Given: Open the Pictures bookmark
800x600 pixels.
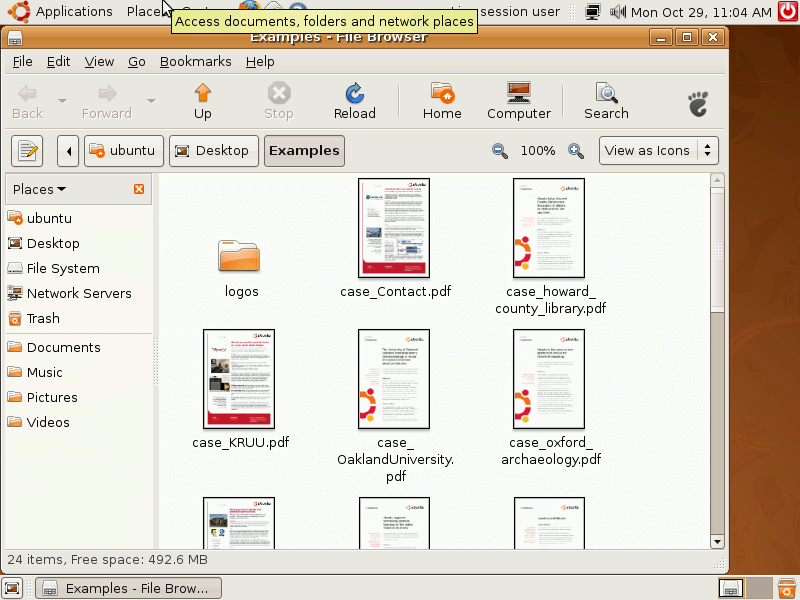Looking at the screenshot, I should [x=42, y=397].
